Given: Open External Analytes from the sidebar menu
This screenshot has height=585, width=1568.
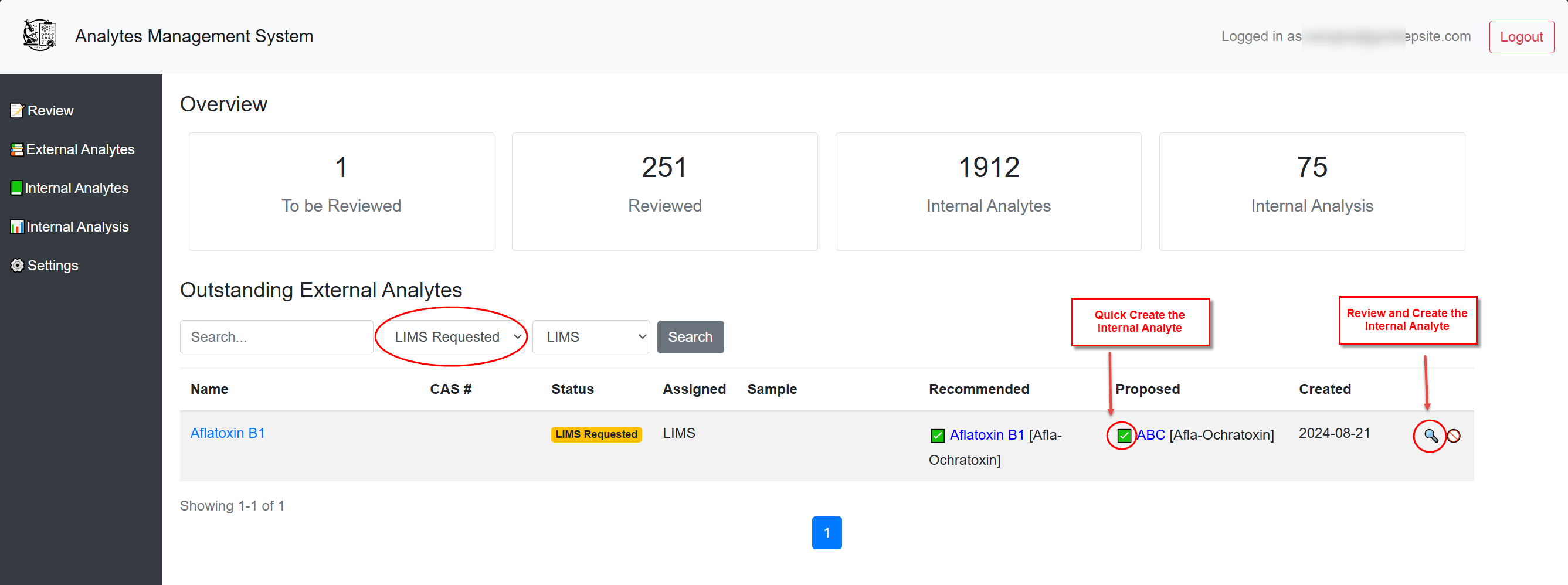Looking at the screenshot, I should 80,149.
